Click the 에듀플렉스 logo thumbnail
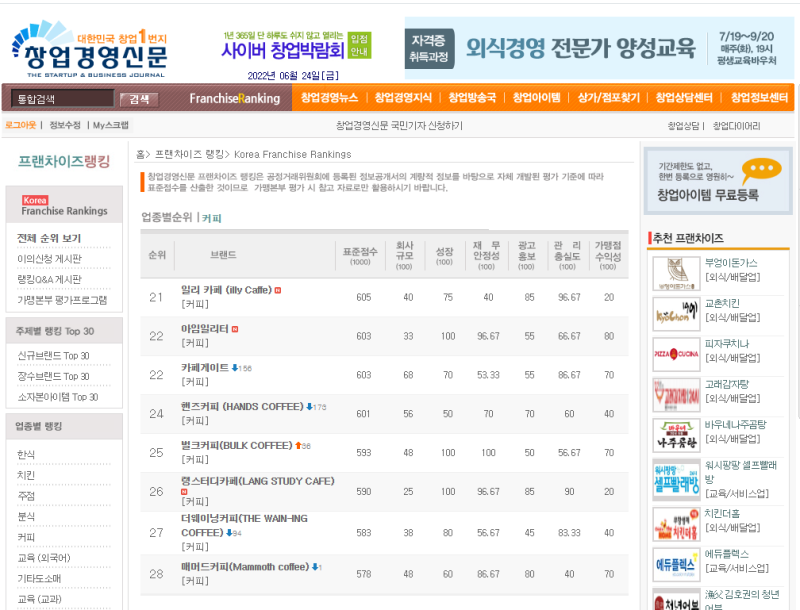Screen dimensions: 800x610 pyautogui.click(x=676, y=565)
